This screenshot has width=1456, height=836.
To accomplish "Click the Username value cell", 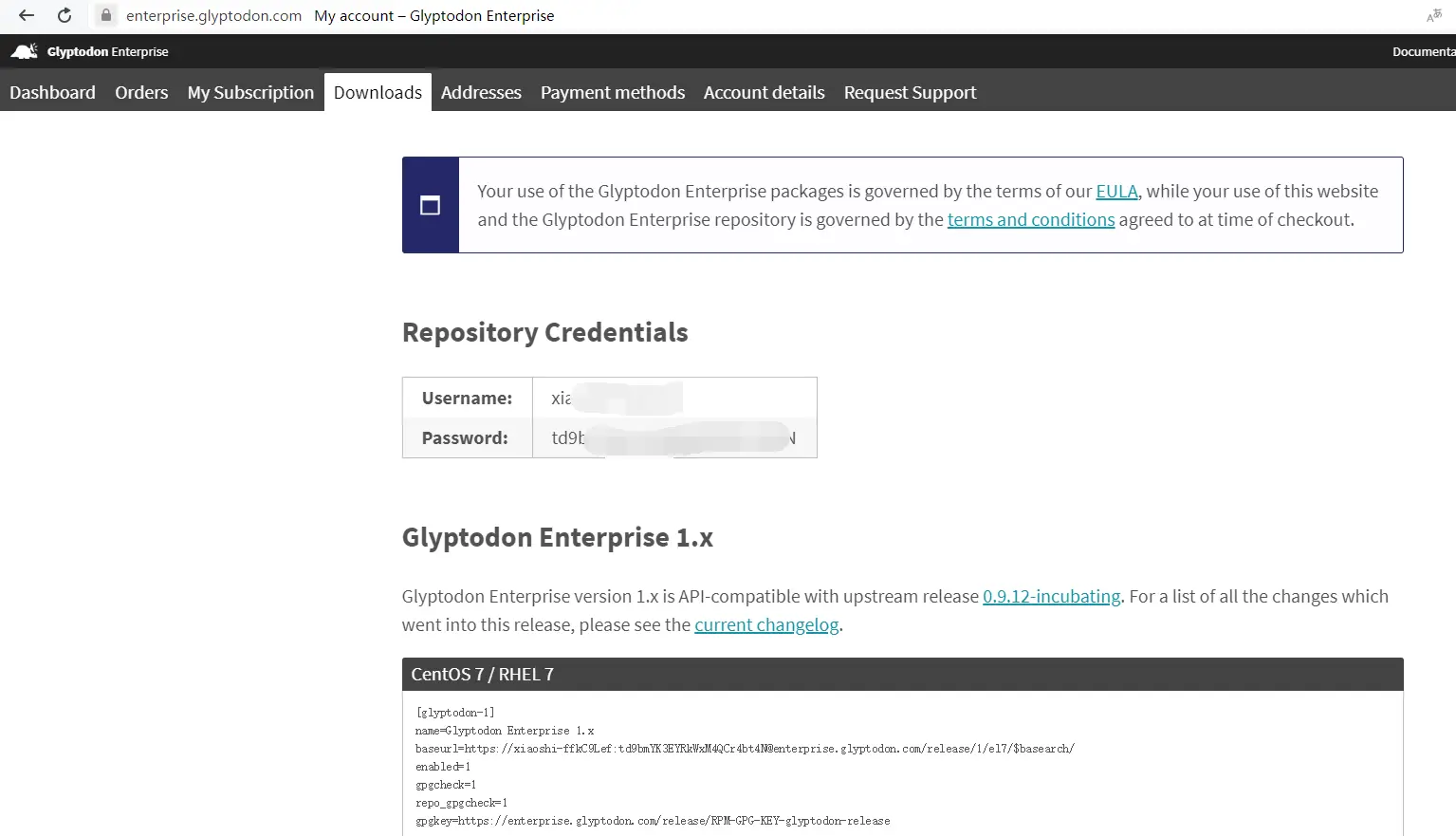I will 674,398.
